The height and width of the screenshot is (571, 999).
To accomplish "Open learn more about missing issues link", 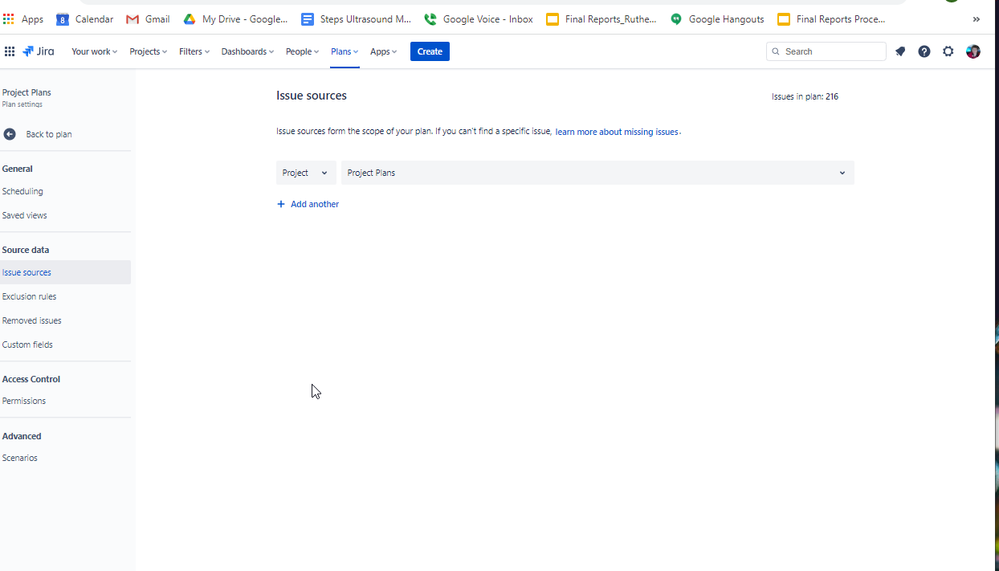I will 617,132.
